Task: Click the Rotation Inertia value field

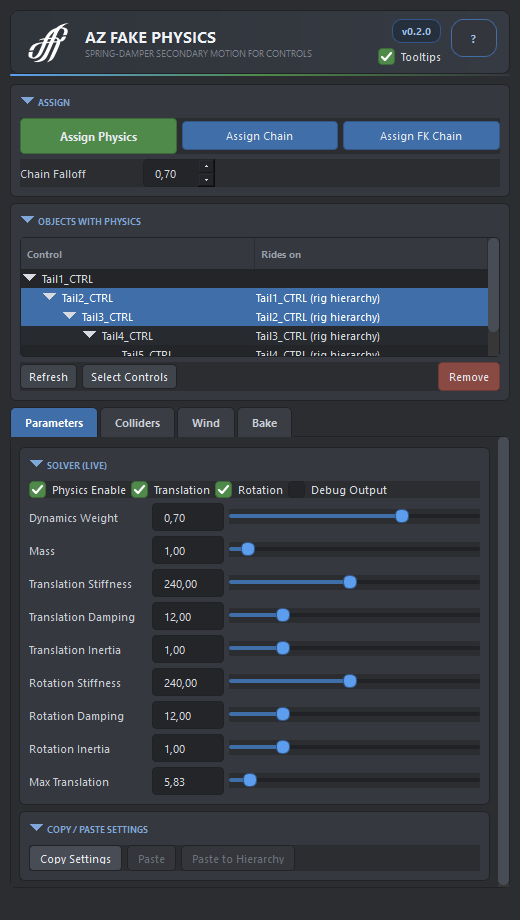Action: [188, 749]
